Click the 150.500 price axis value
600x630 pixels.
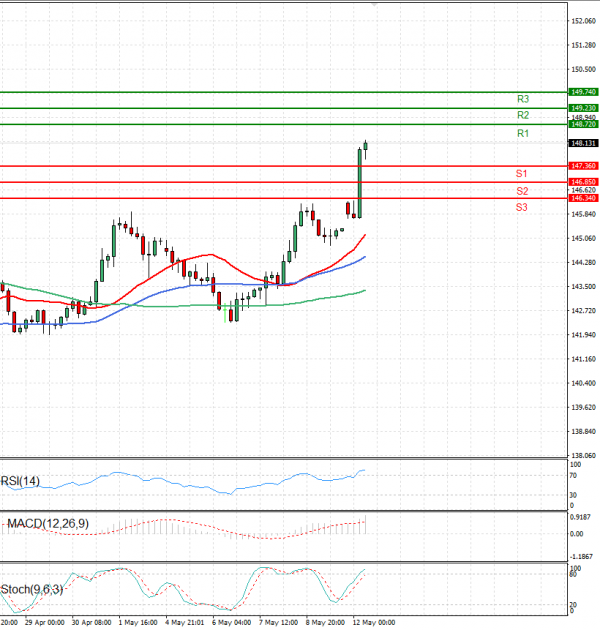pyautogui.click(x=584, y=70)
